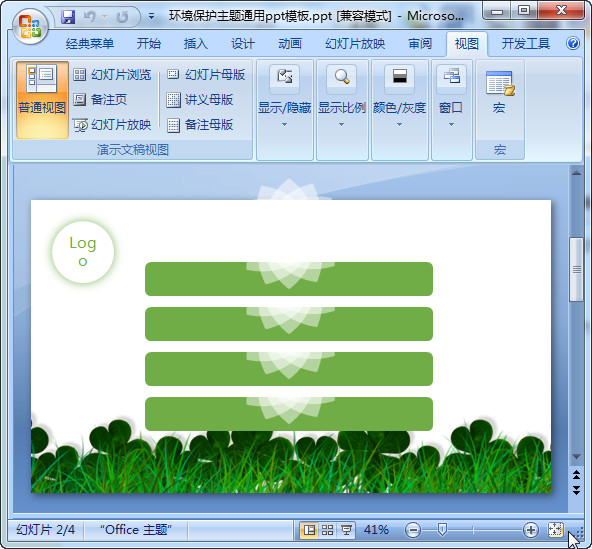This screenshot has height=549, width=592.
Task: Select the 动画 tab
Action: click(x=290, y=44)
